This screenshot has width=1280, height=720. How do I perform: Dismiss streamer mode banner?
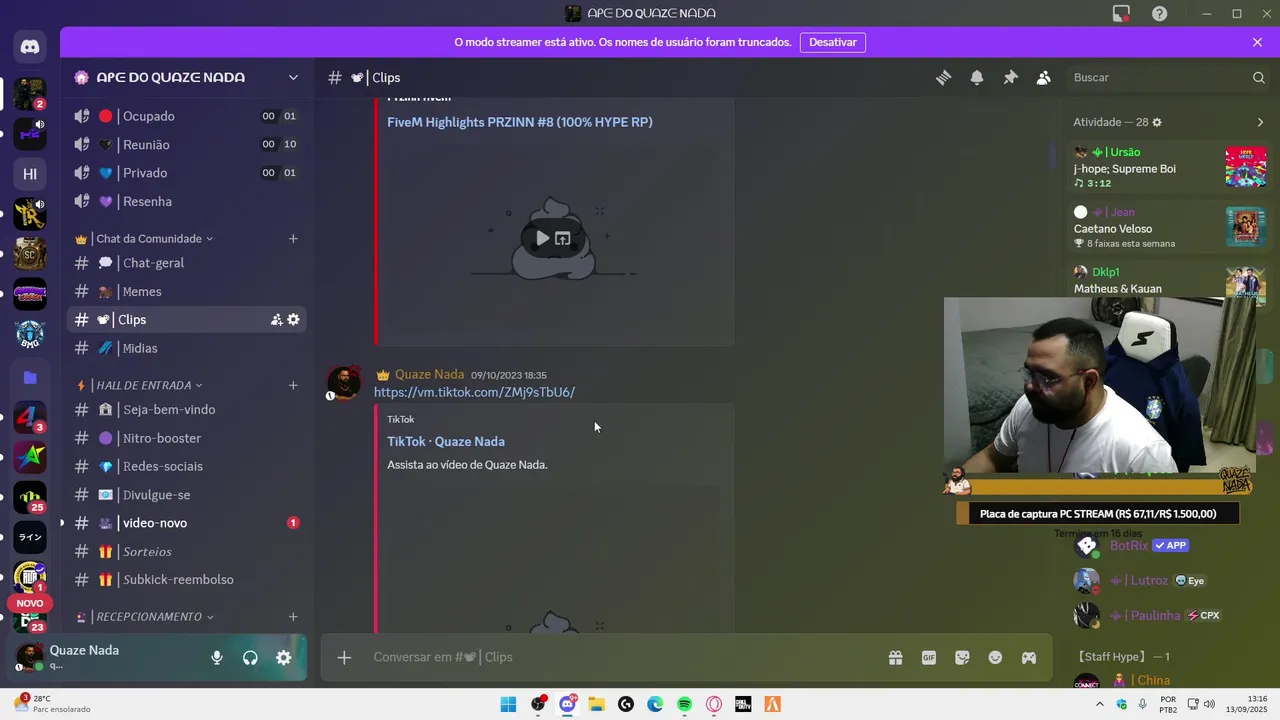click(1257, 42)
